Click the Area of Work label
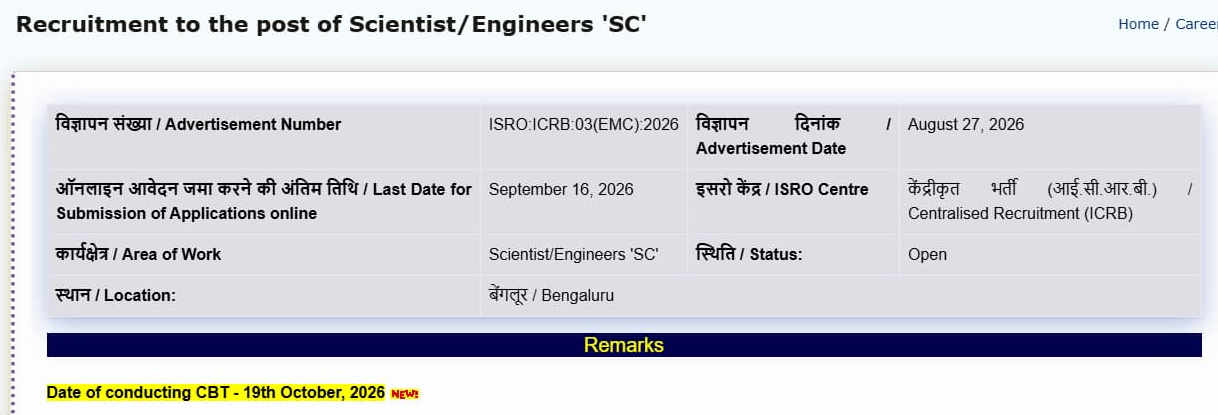1218x415 pixels. pos(139,254)
